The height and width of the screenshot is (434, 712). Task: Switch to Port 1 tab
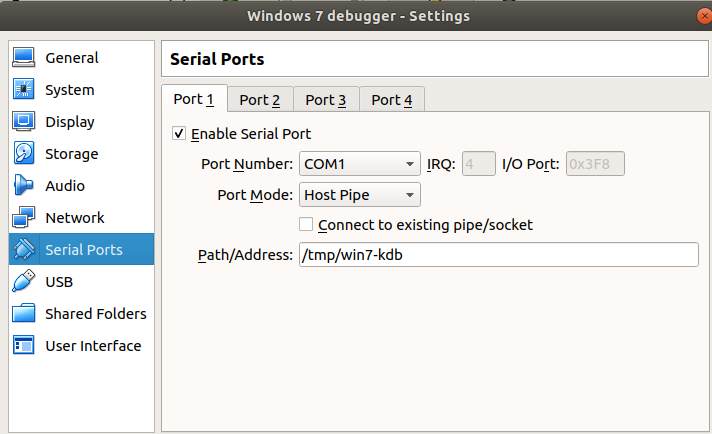pos(194,99)
